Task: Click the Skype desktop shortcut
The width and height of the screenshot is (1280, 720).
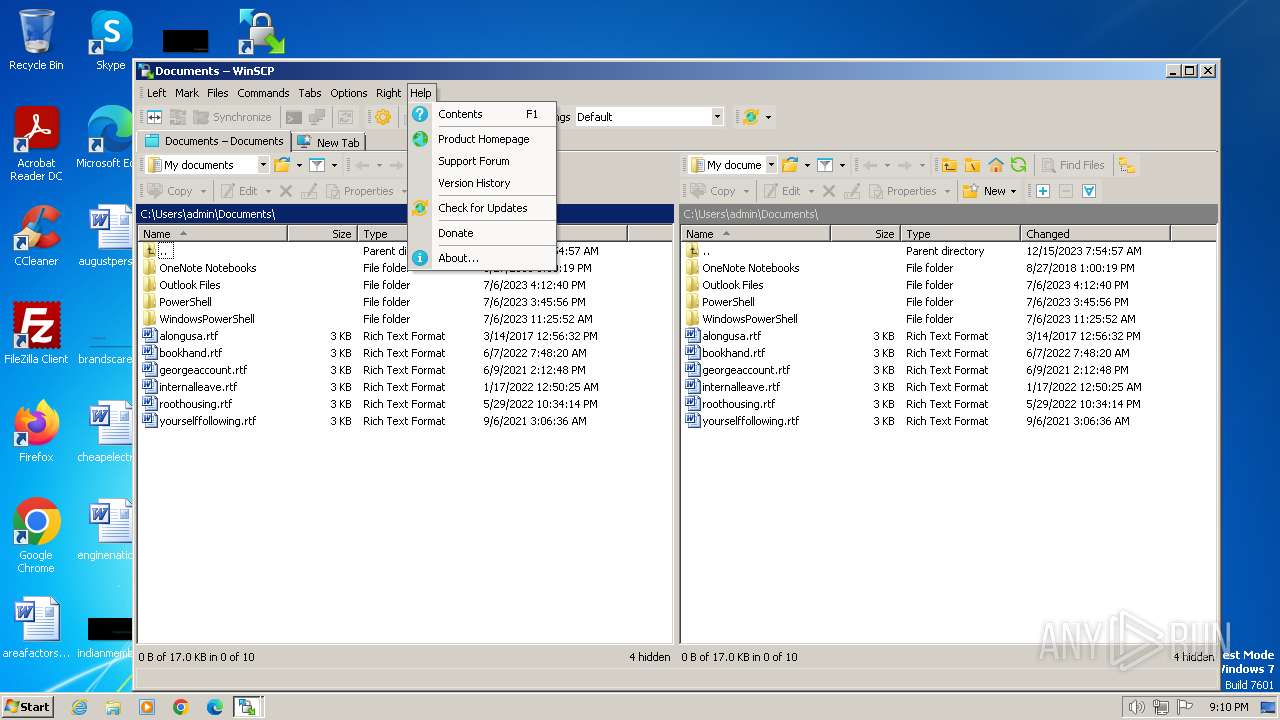Action: (x=110, y=40)
